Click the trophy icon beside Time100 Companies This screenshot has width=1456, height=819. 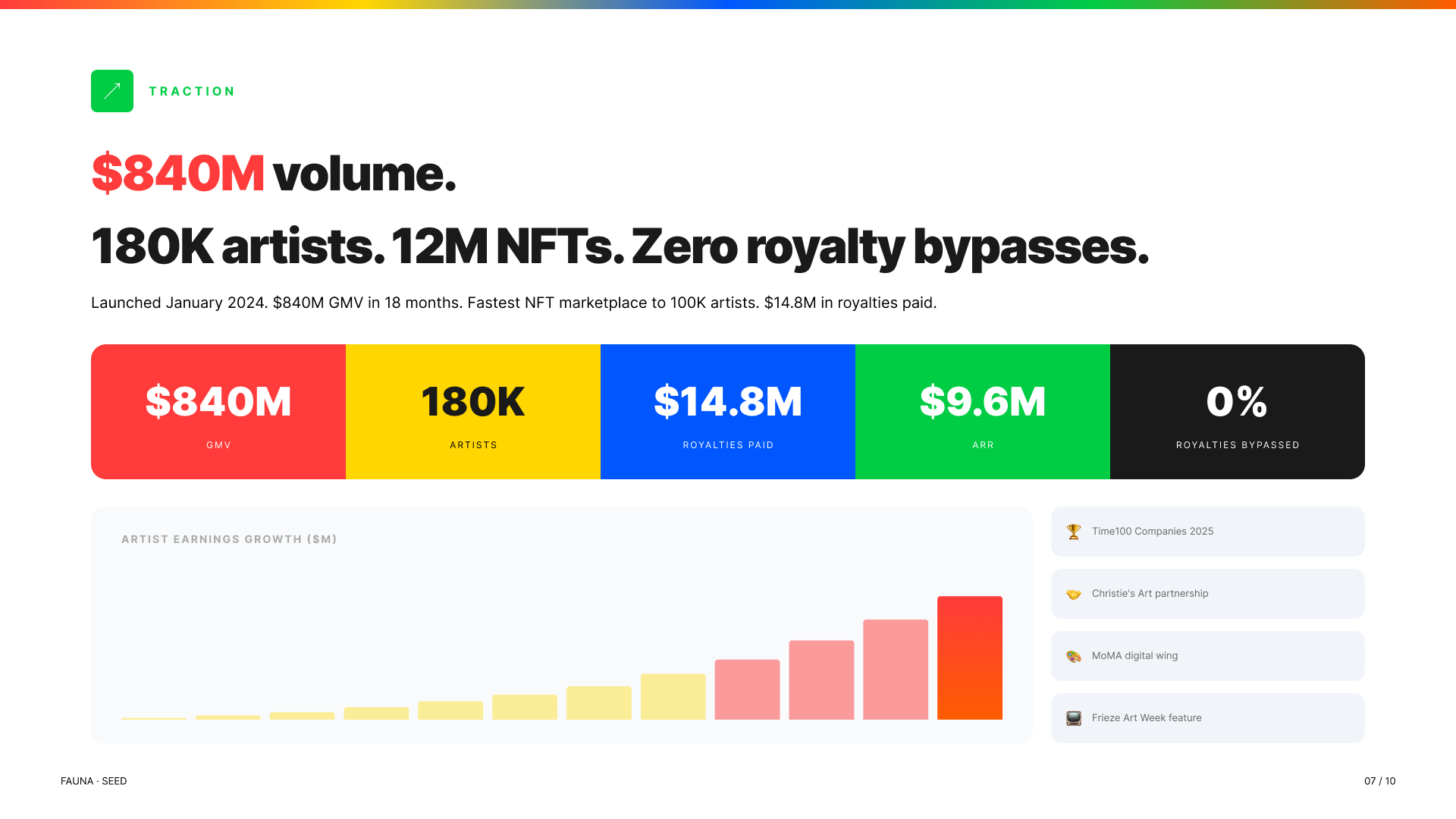coord(1073,532)
